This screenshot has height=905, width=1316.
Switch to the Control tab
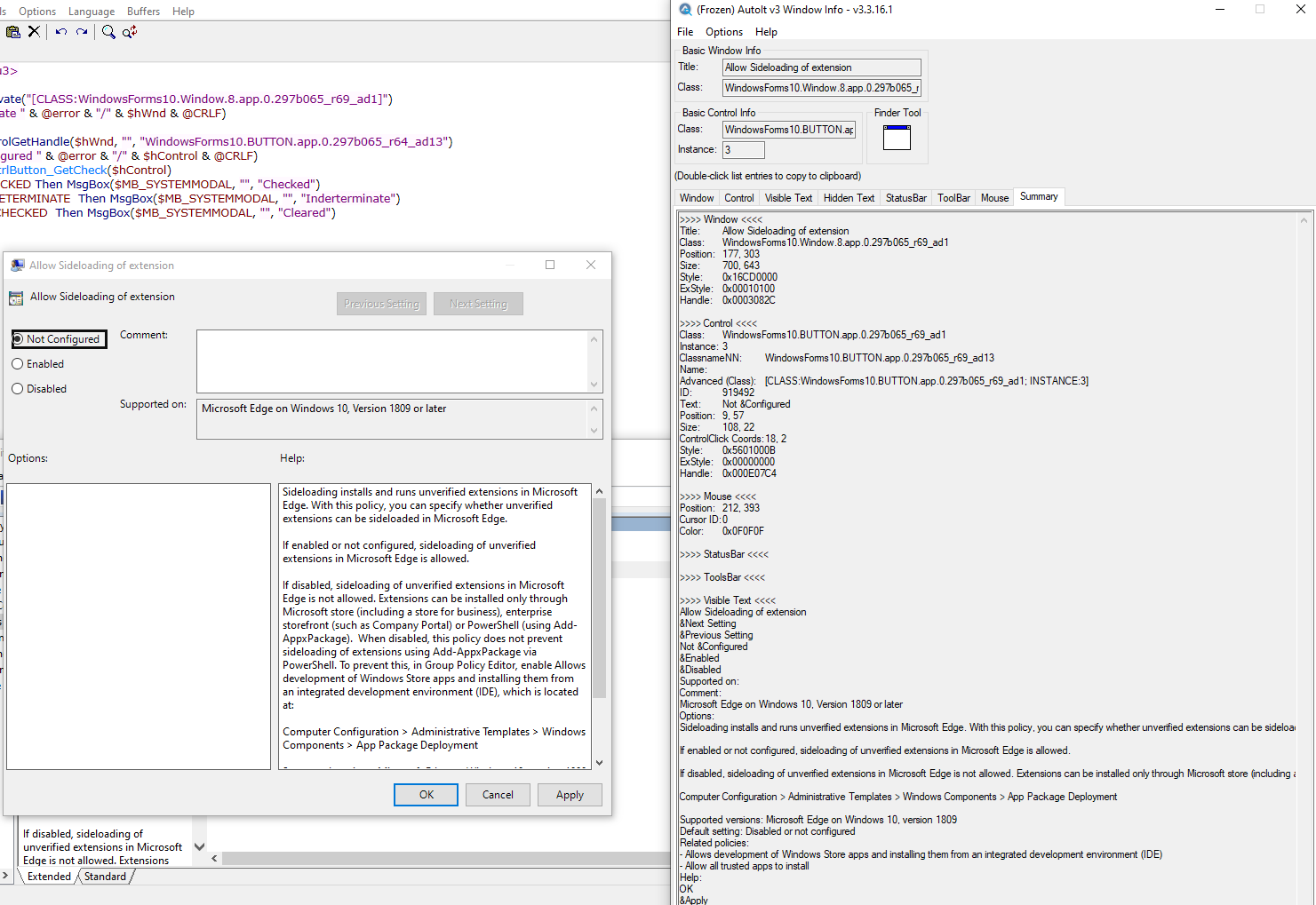point(739,198)
